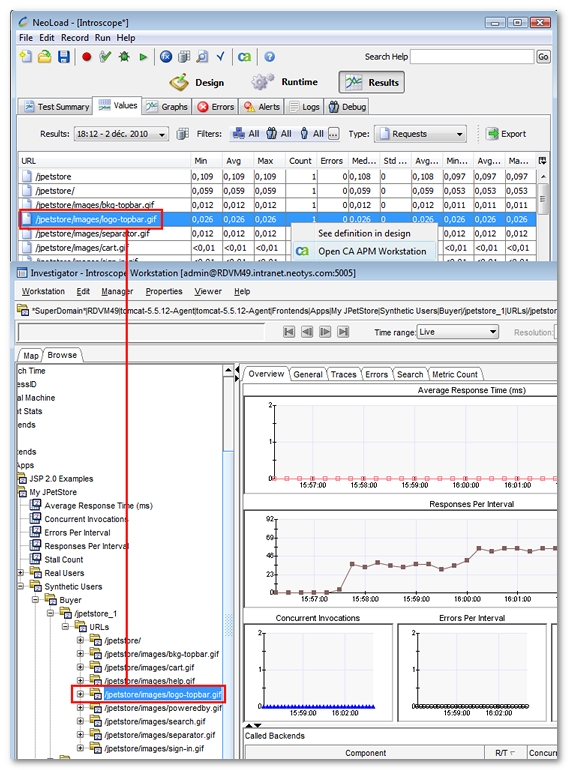Click the blue check mark icon in toolbar

point(221,56)
